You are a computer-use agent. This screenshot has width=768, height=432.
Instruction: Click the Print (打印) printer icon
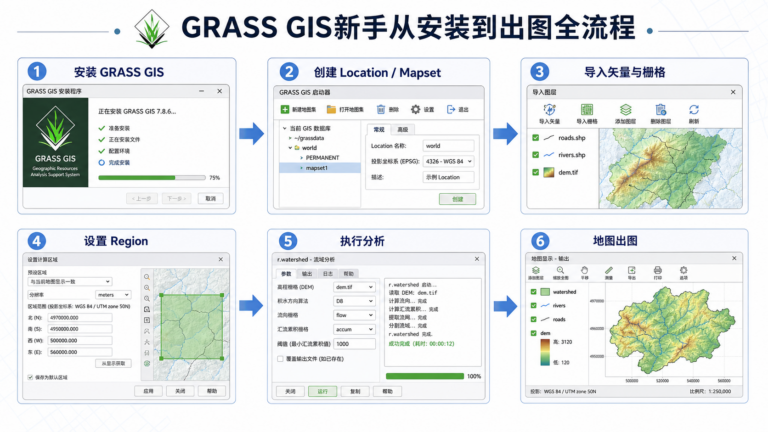coord(658,270)
